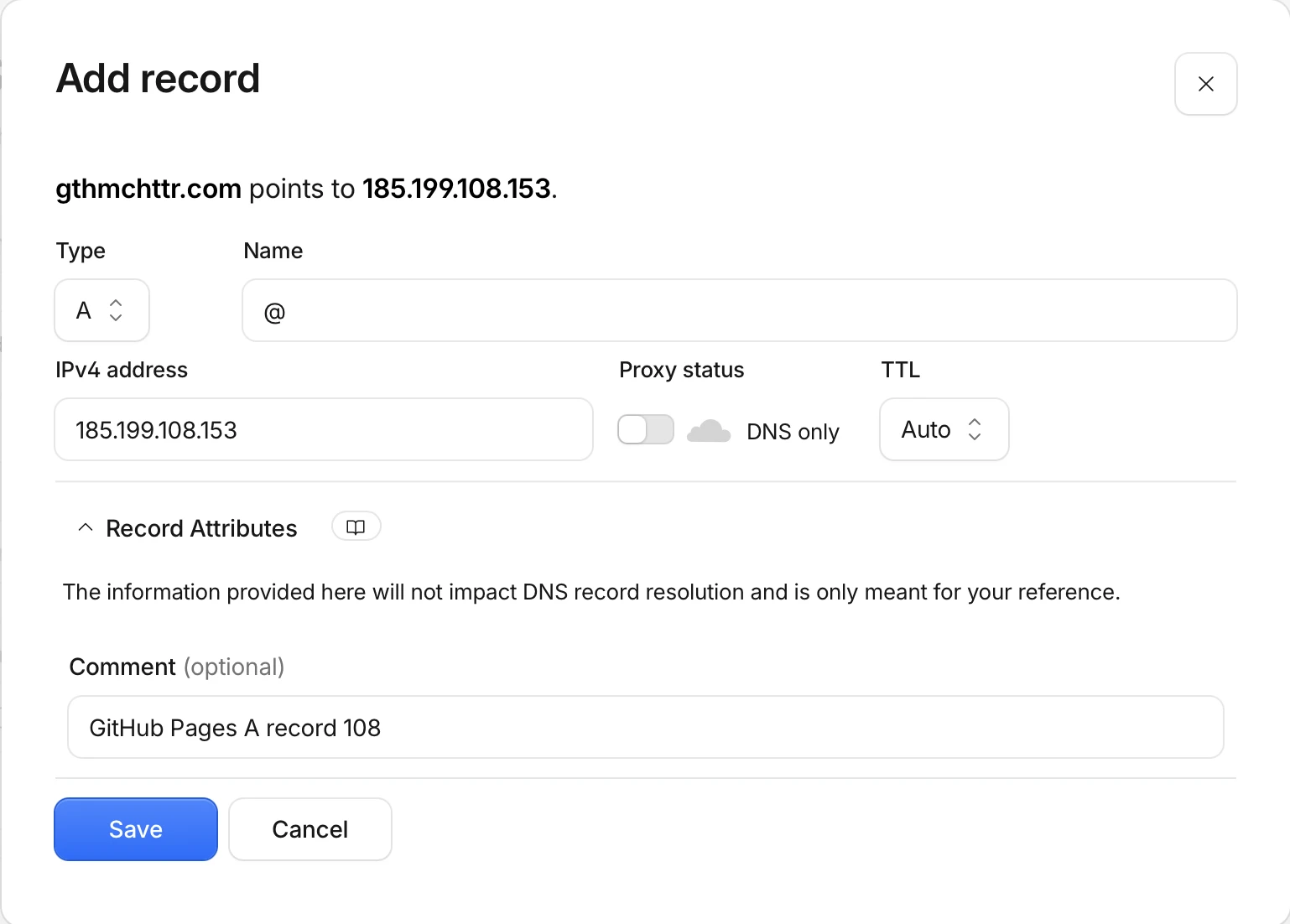The image size is (1290, 924).
Task: Click the Comment field with GitHub Pages text
Action: pos(645,727)
